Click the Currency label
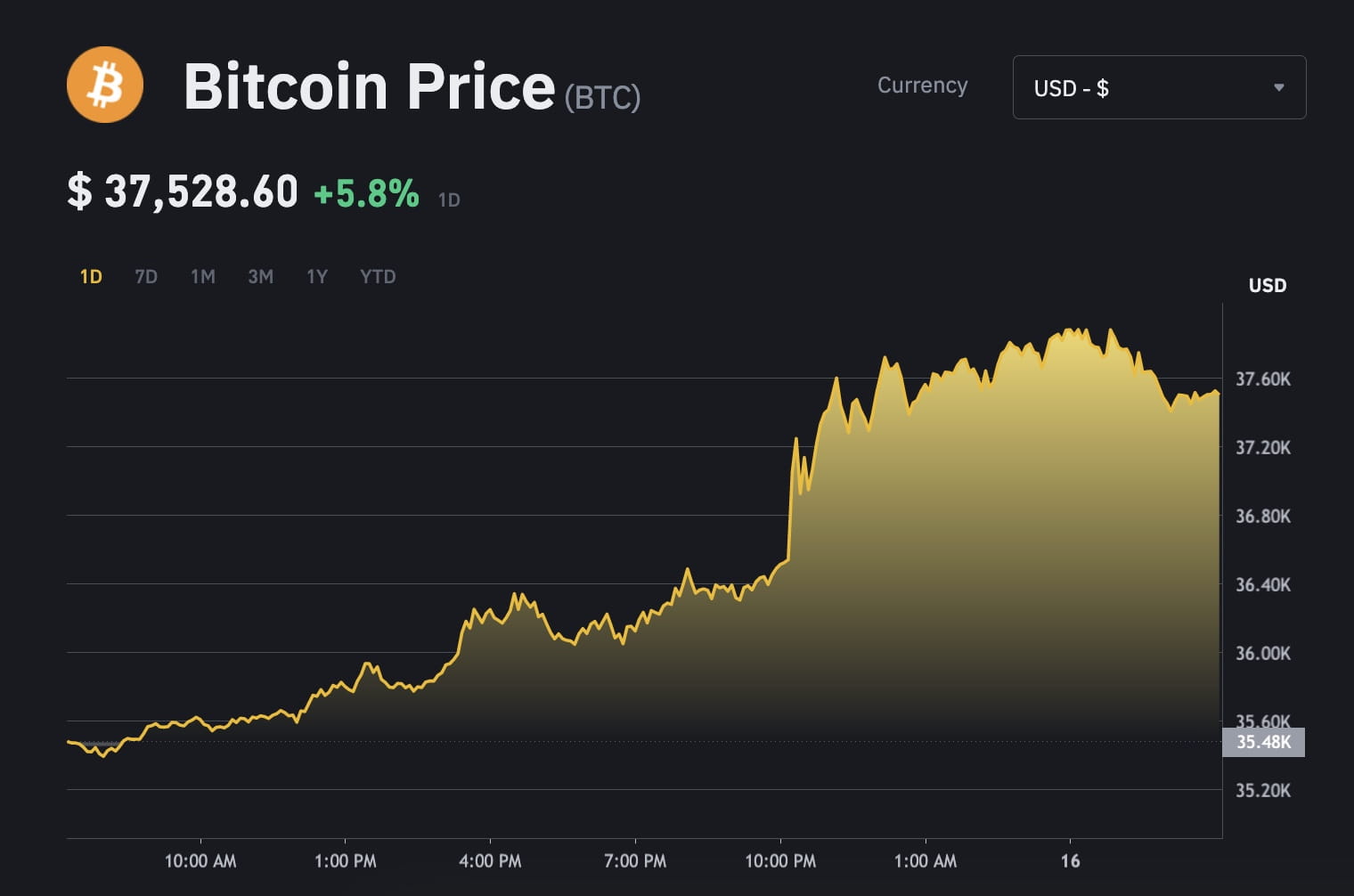The height and width of the screenshot is (896, 1354). [922, 86]
